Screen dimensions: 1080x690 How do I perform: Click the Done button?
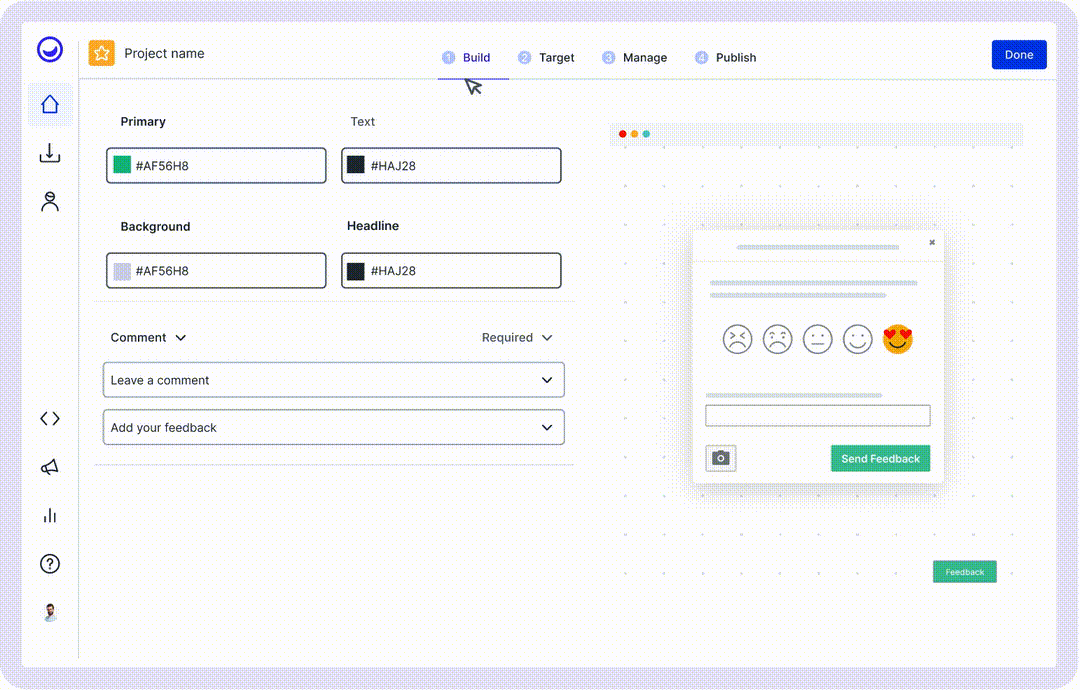click(x=1019, y=54)
